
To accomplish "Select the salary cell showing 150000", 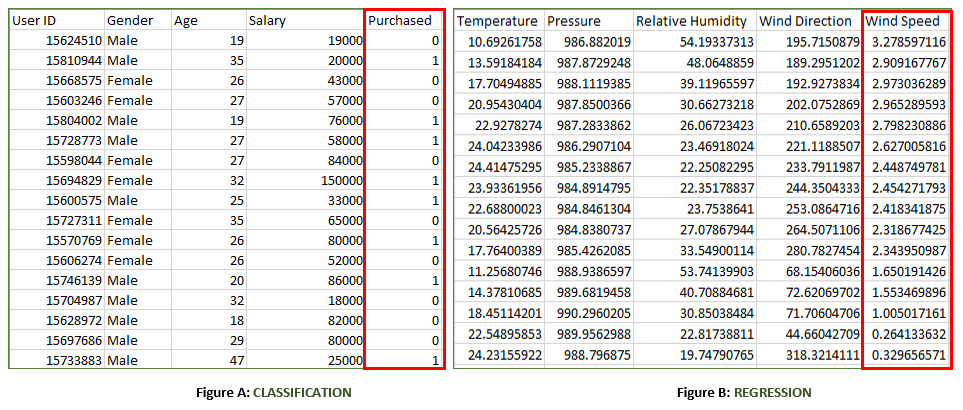I will click(x=305, y=181).
